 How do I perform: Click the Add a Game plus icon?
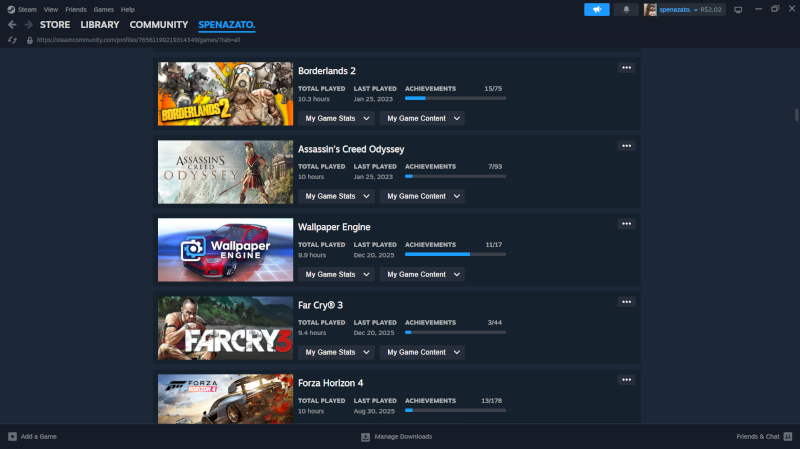pyautogui.click(x=12, y=437)
